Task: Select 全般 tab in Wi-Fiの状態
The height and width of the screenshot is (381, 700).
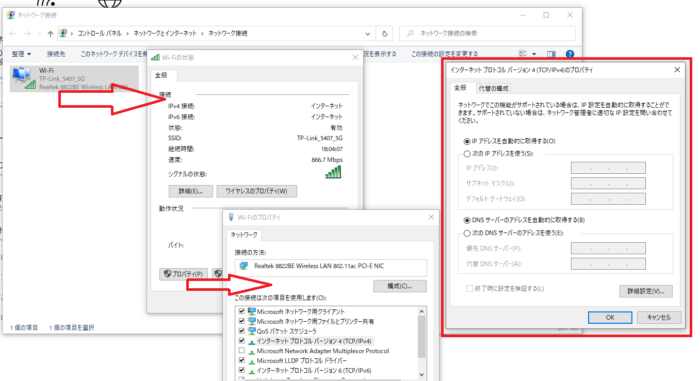Action: (161, 75)
